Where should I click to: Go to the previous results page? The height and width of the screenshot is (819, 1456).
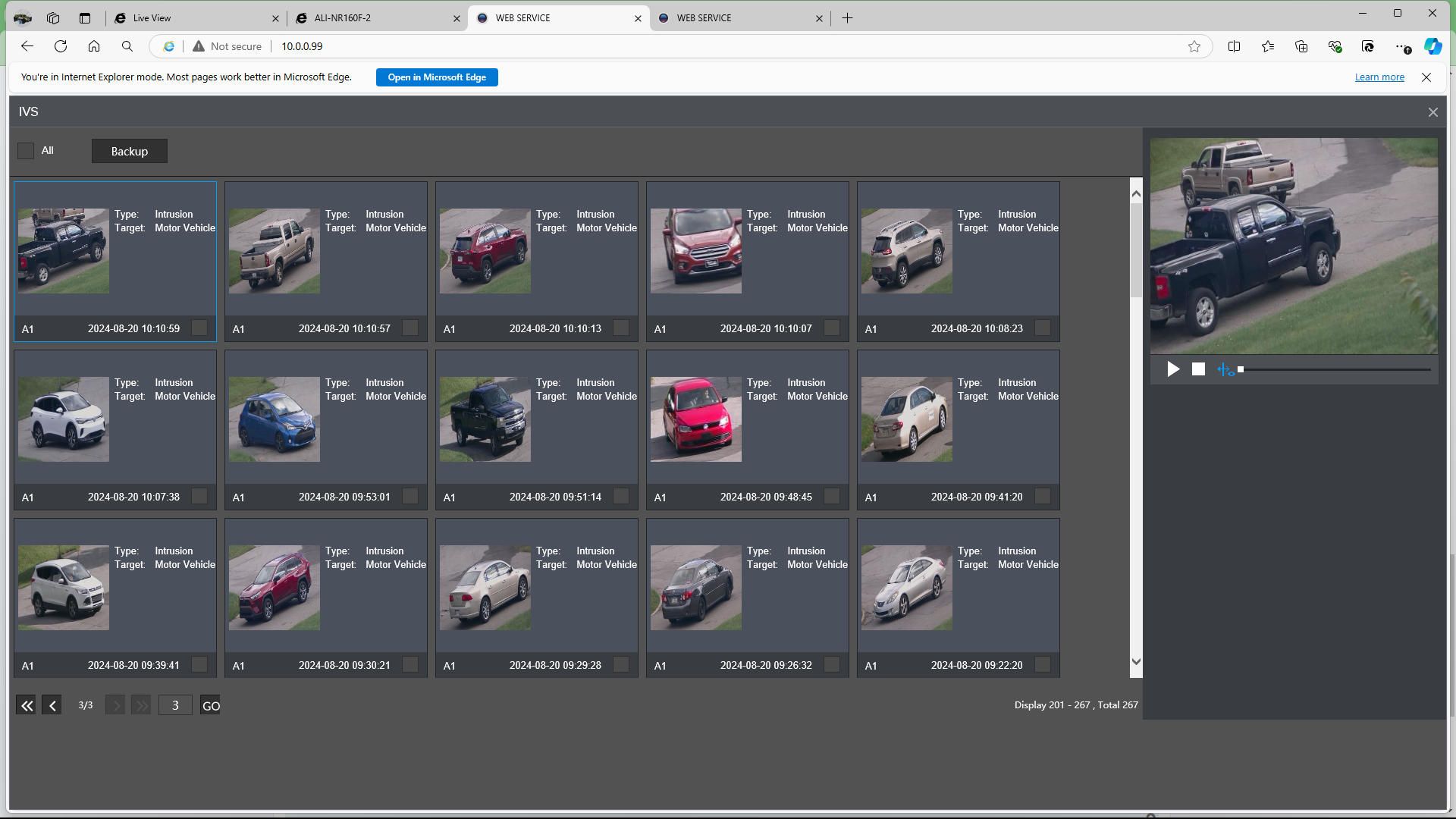(52, 705)
